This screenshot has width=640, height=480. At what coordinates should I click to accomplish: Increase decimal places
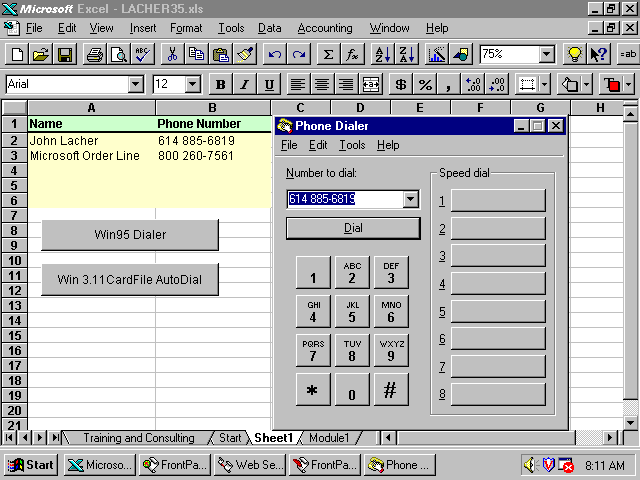[472, 84]
